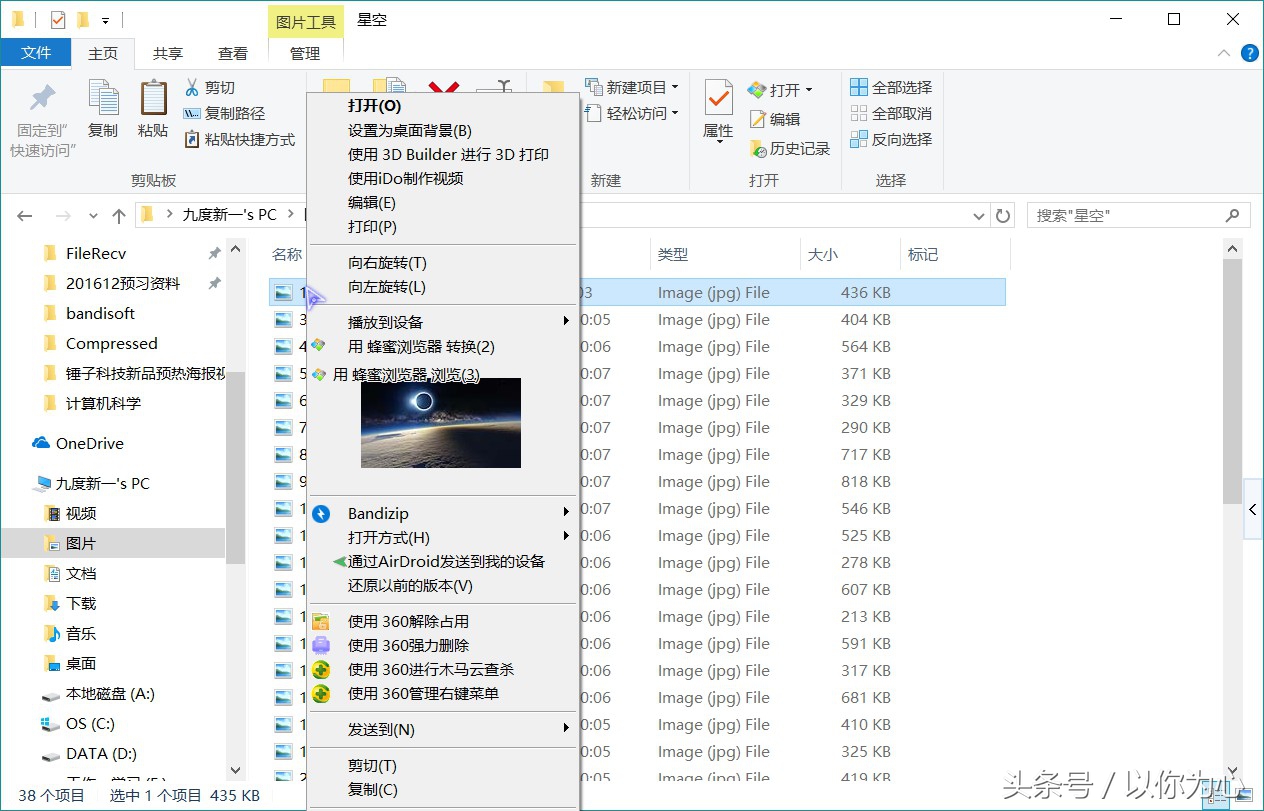Click the Back navigation arrow
This screenshot has height=811, width=1264.
pyautogui.click(x=24, y=215)
